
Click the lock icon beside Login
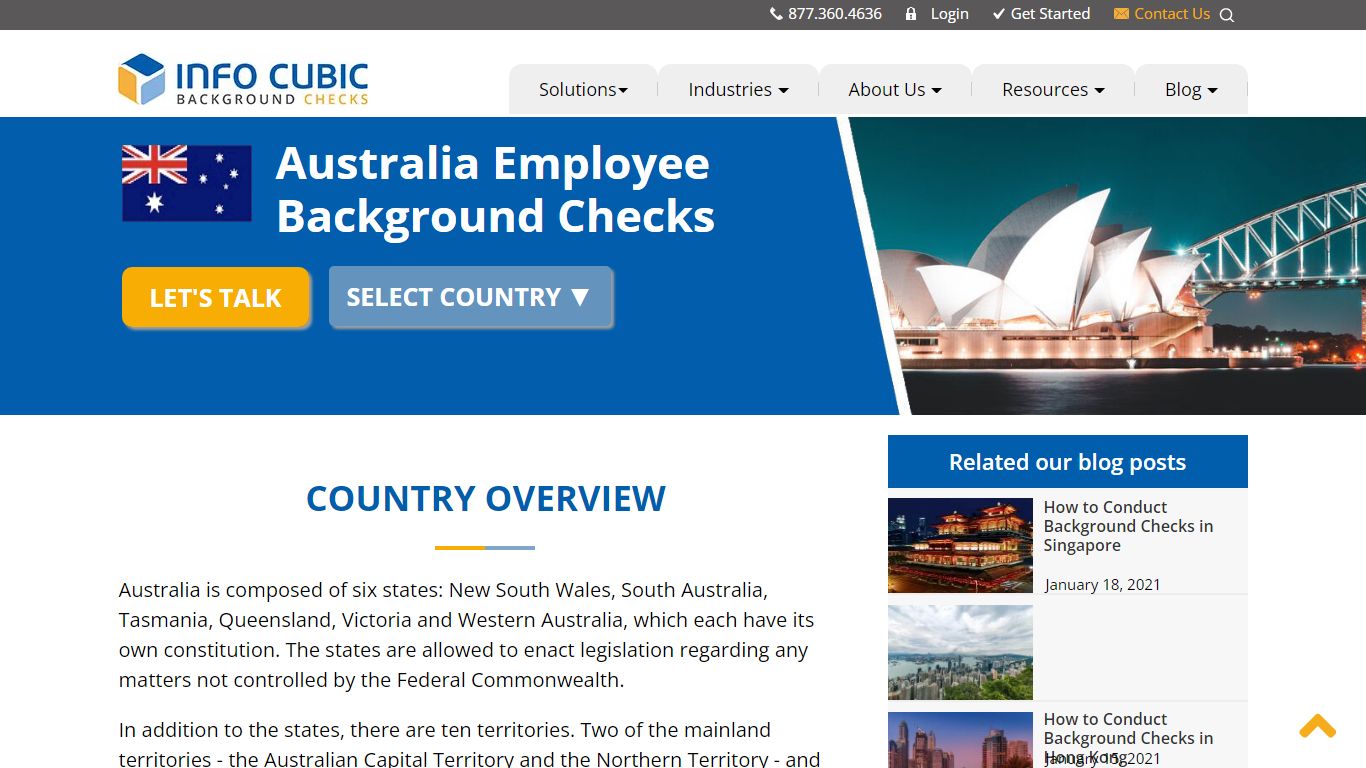(911, 14)
